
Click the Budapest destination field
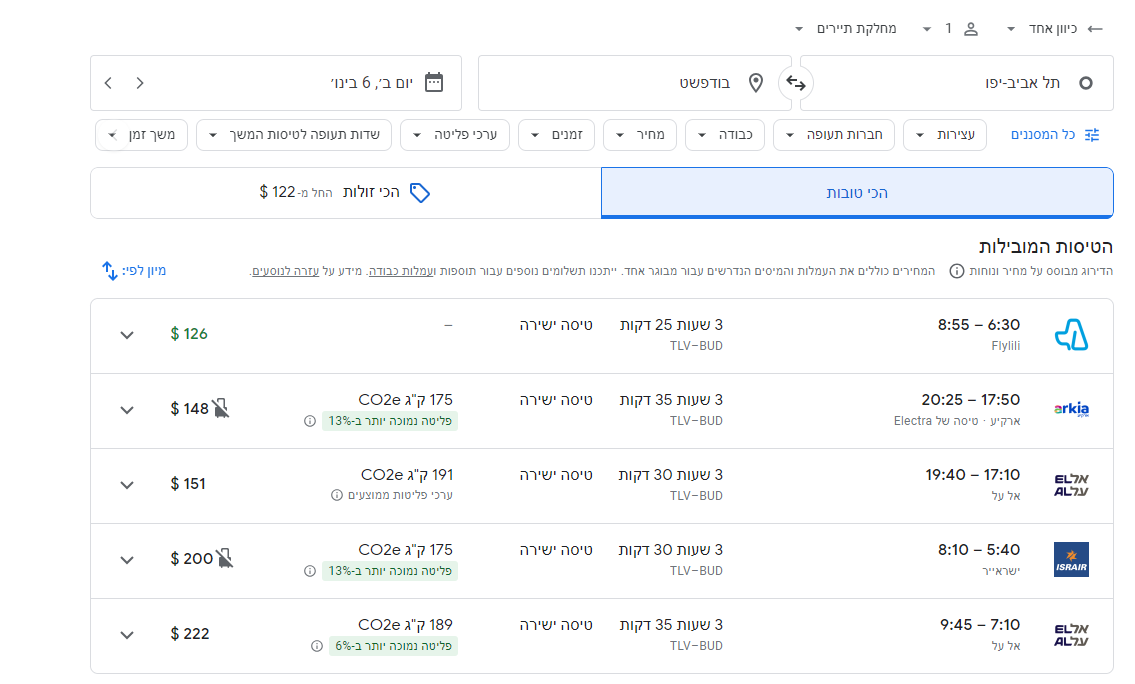tap(635, 83)
